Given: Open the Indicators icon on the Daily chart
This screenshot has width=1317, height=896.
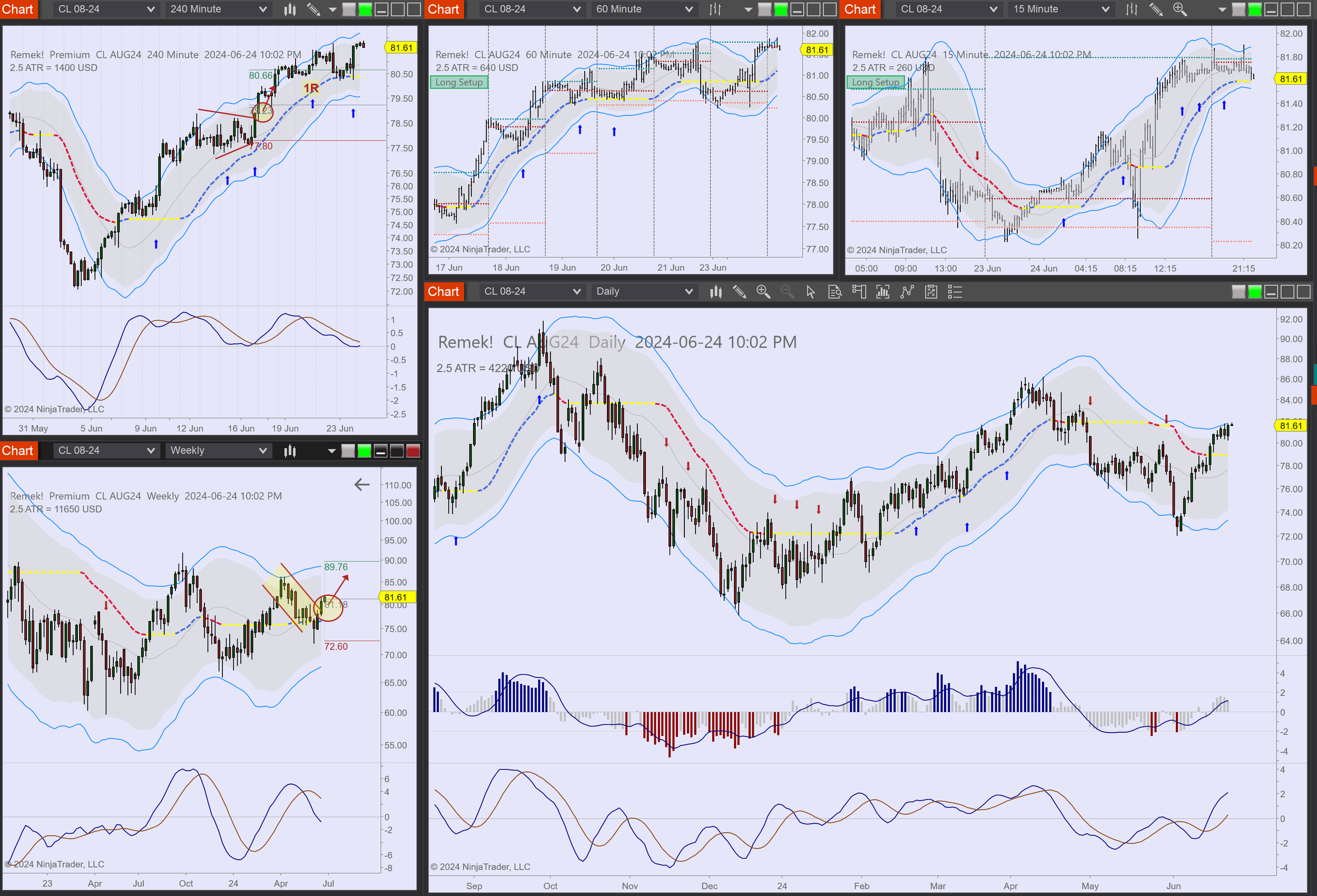Looking at the screenshot, I should pos(883,292).
